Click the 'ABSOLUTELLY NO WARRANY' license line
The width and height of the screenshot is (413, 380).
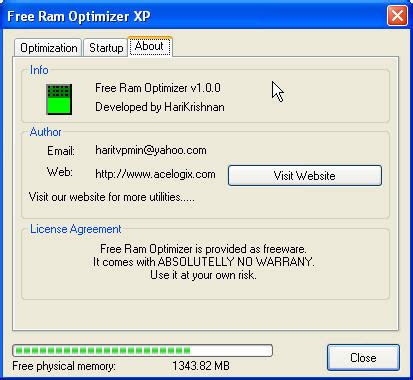[x=203, y=262]
